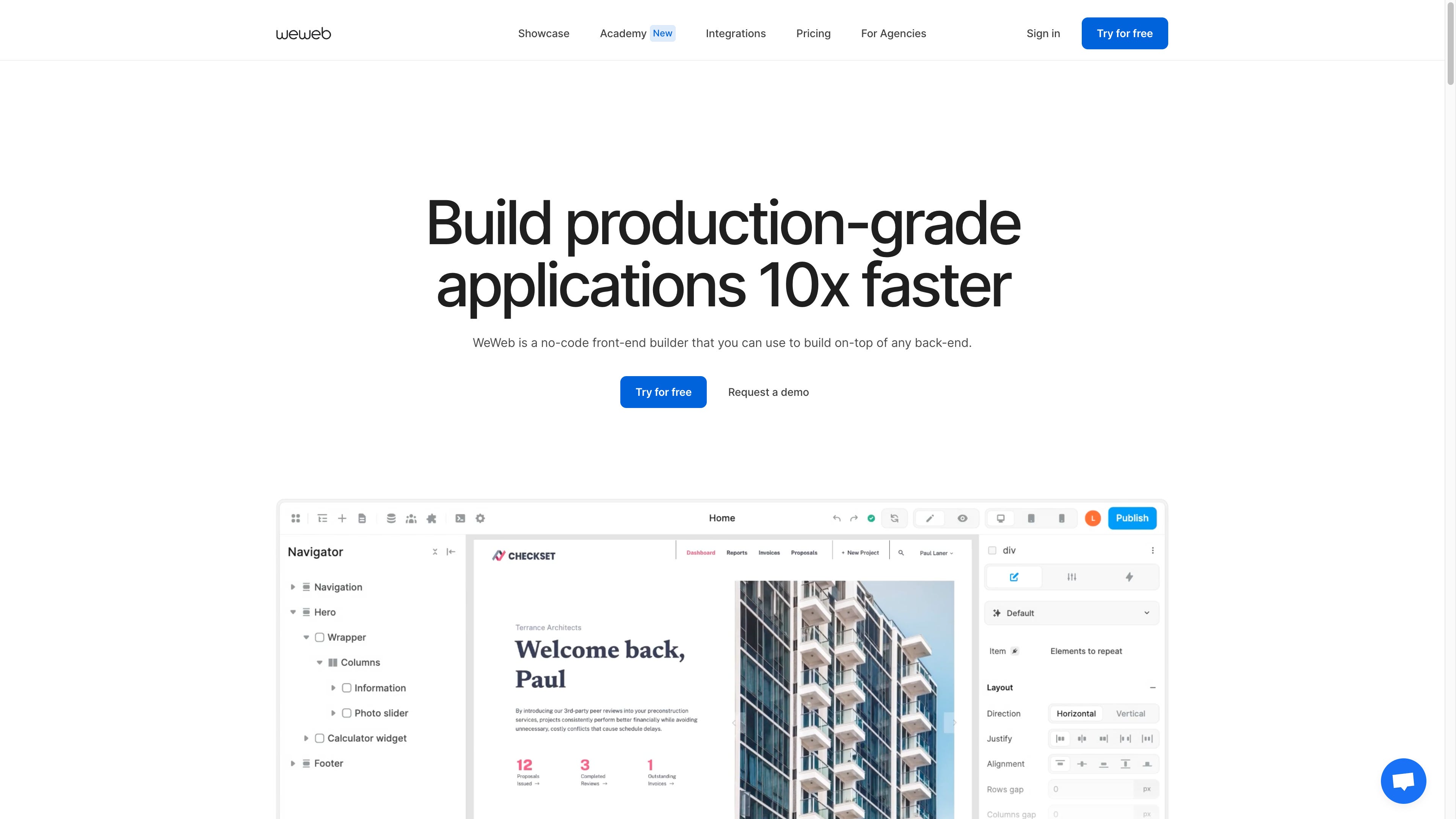The image size is (1456, 819).
Task: Click the orange L user avatar
Action: coord(1092,518)
